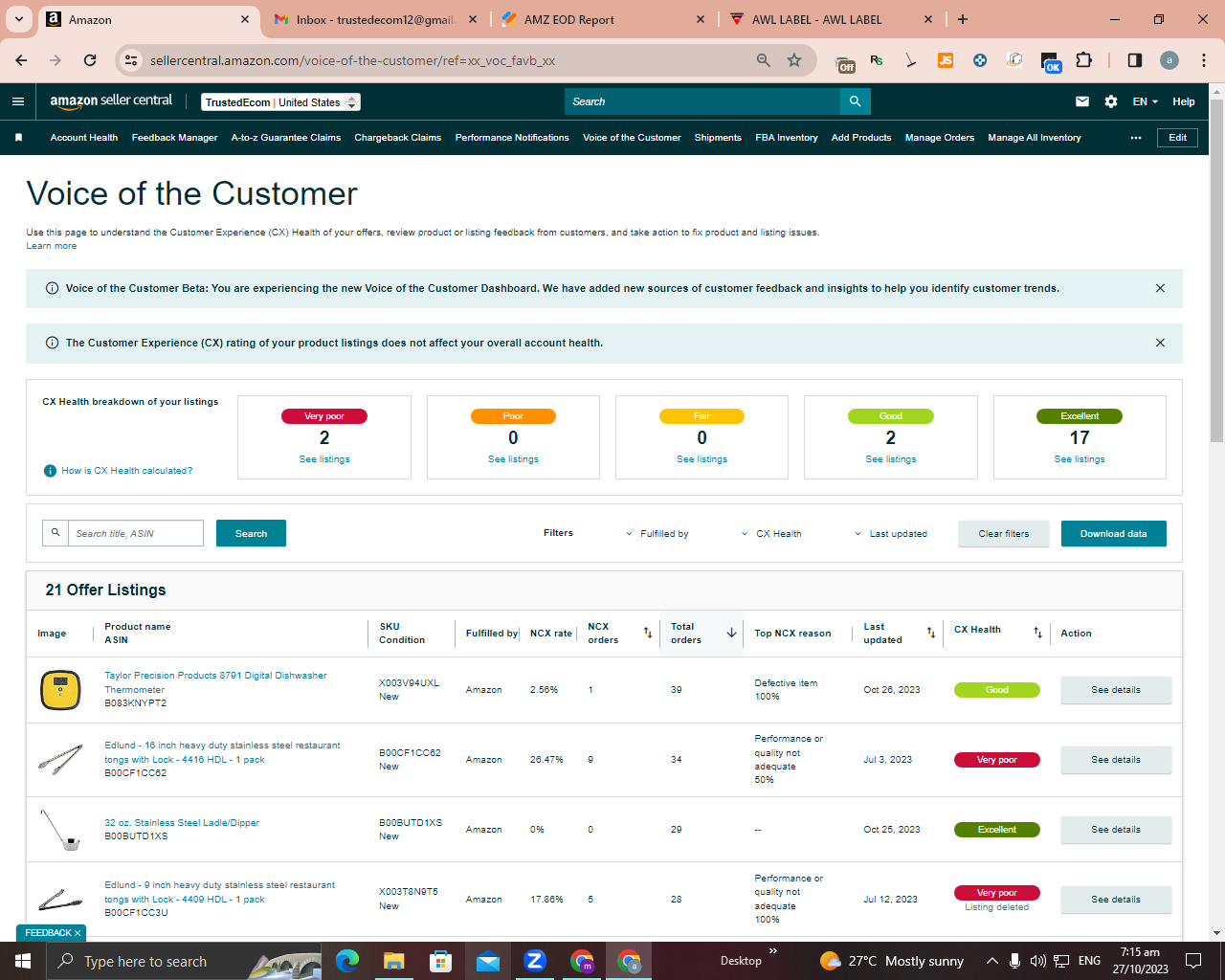Click See listings under Excellent

pyautogui.click(x=1080, y=459)
